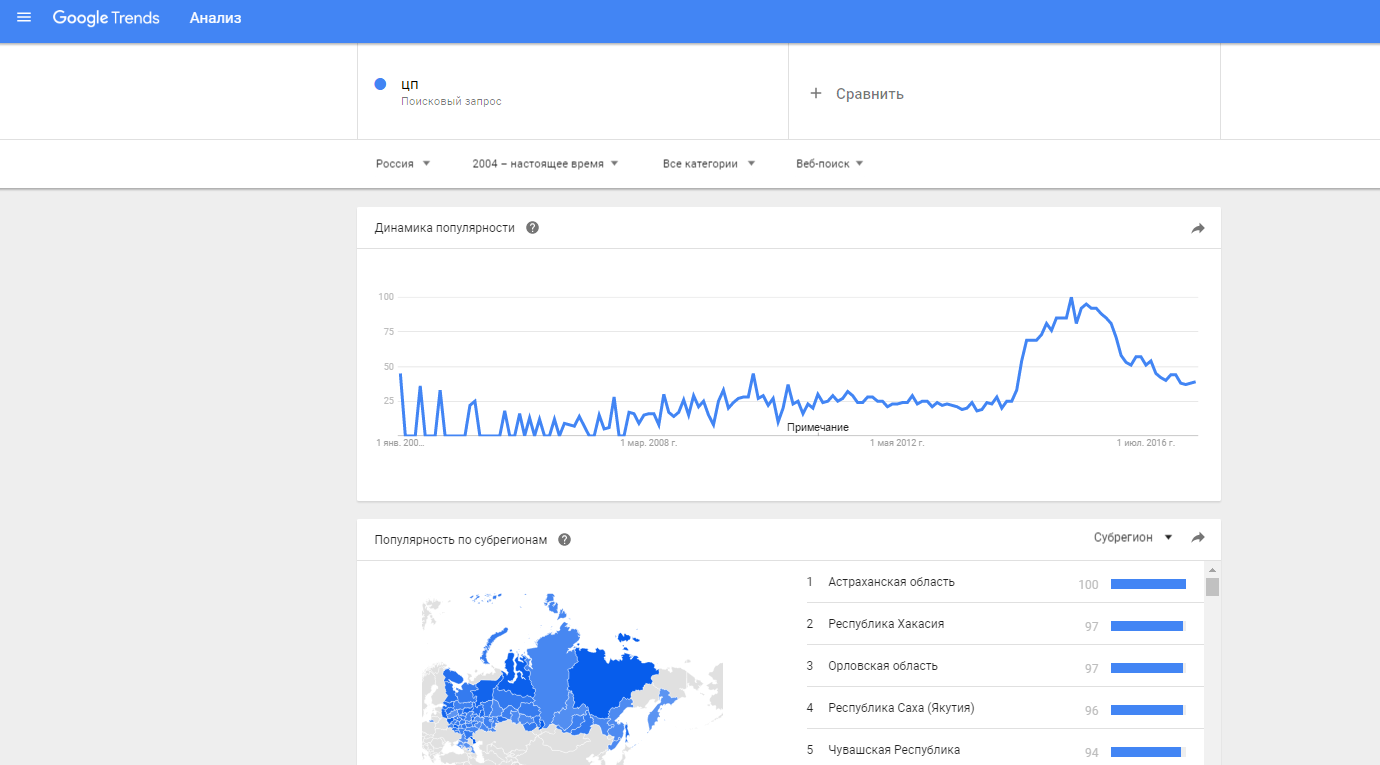Expand the 2004 – настоящее время dropdown

pos(545,164)
